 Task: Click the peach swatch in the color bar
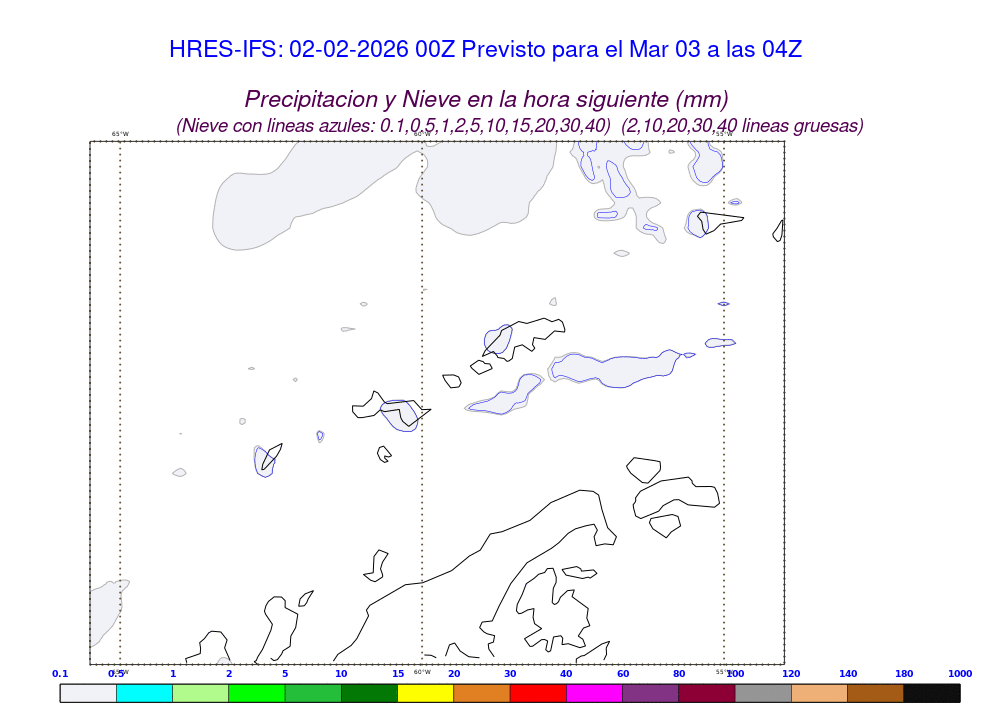pyautogui.click(x=819, y=693)
